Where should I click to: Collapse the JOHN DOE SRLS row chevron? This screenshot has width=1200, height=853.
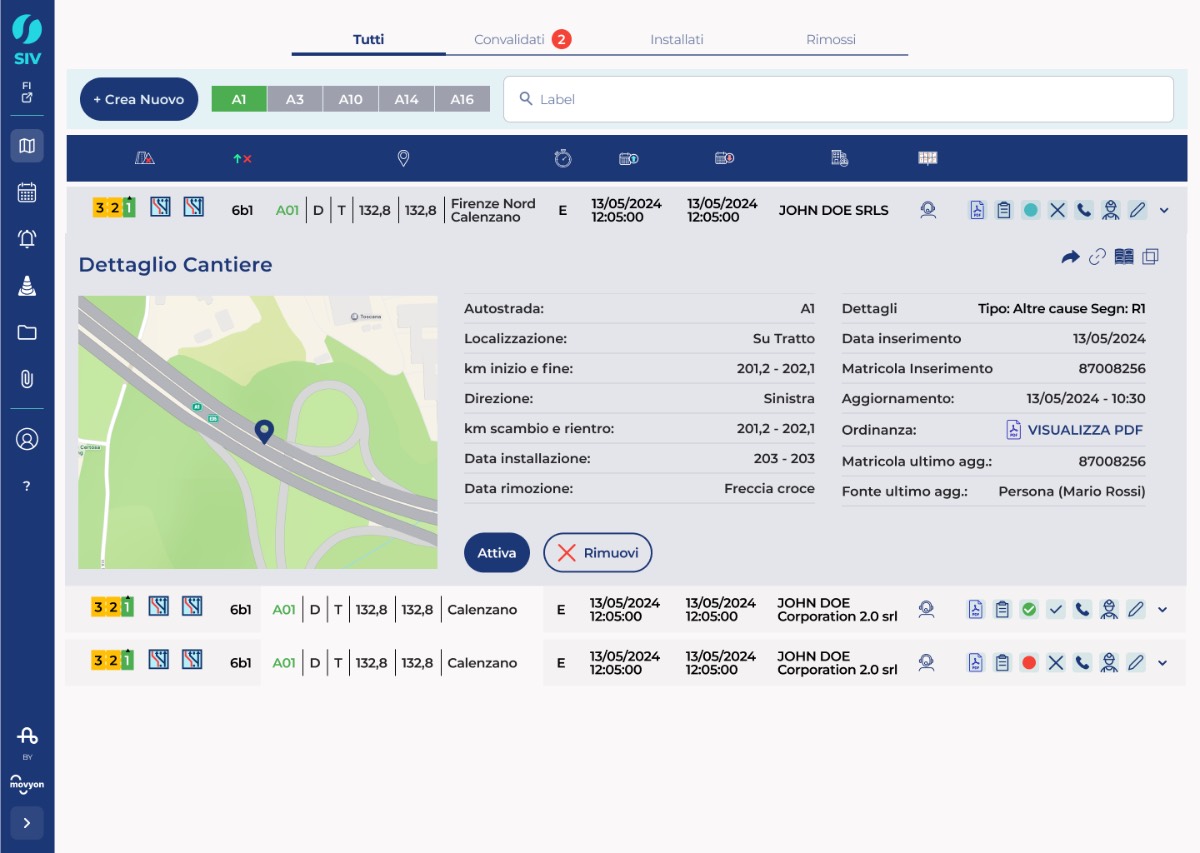click(1164, 210)
